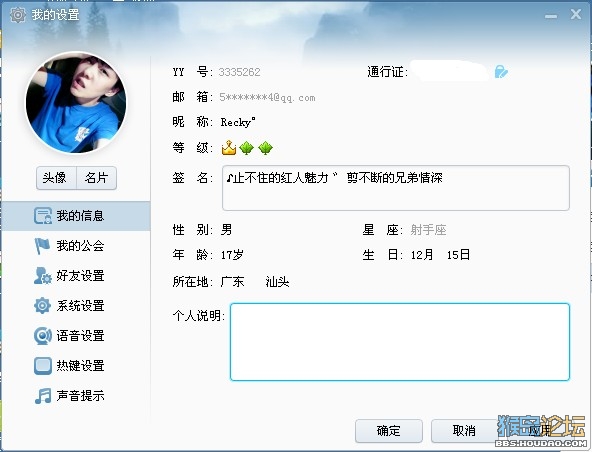Viewport: 592px width, 452px height.
Task: Click into the 签名 text box
Action: click(x=396, y=188)
